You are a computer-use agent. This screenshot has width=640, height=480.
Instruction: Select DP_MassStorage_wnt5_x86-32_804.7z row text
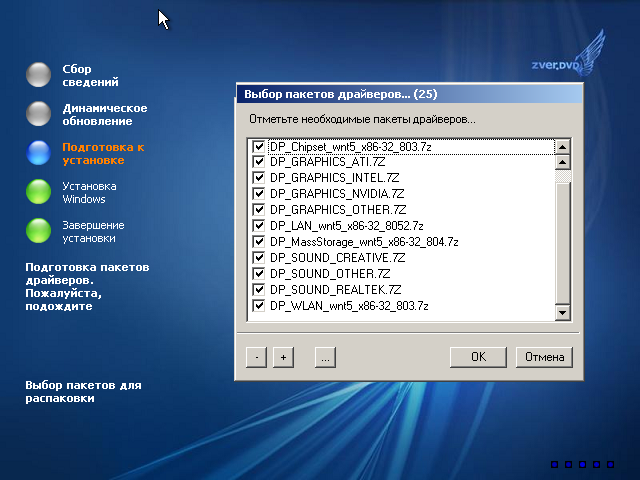(364, 242)
